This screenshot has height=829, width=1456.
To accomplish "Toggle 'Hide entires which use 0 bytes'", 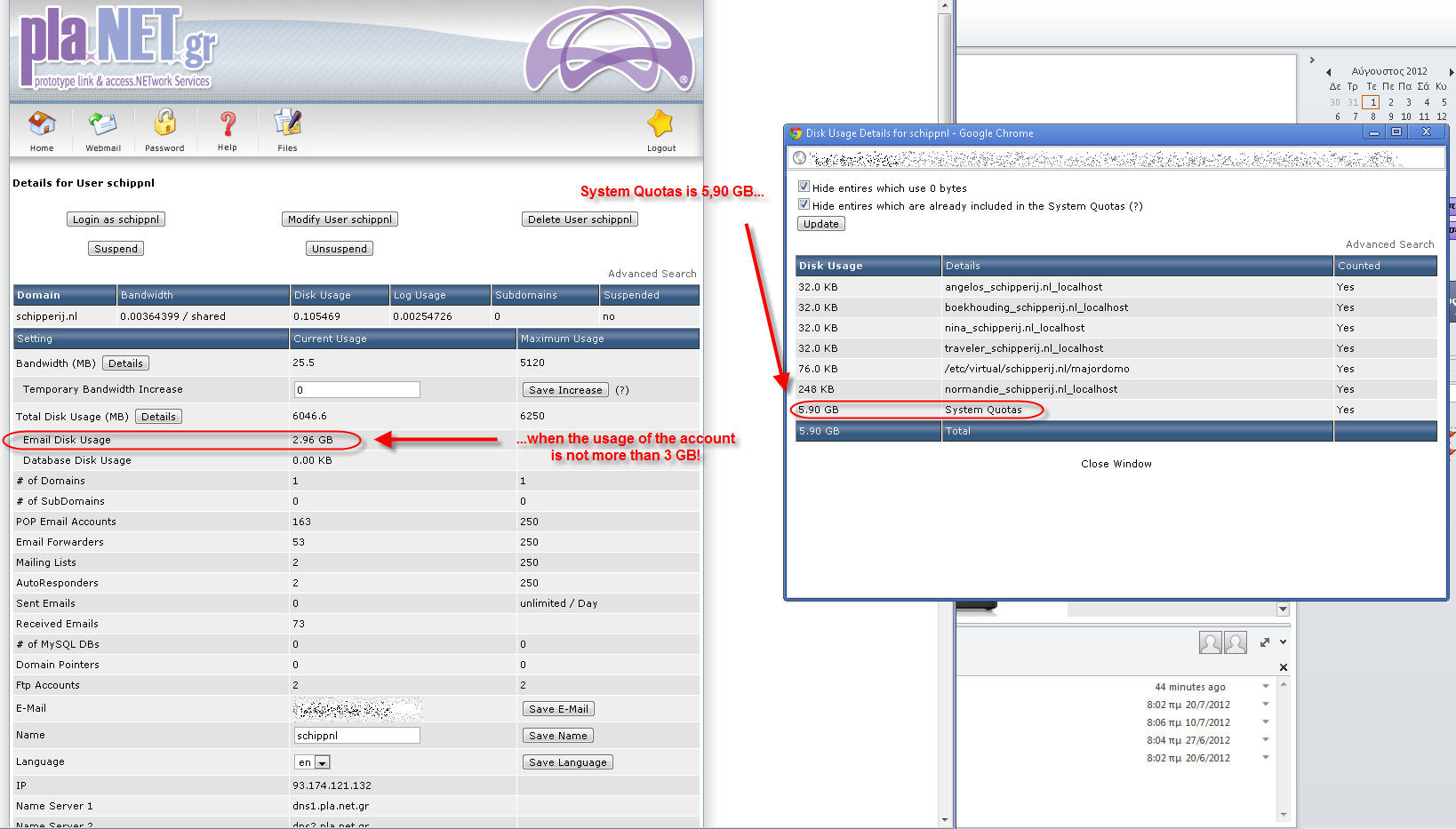I will [804, 187].
